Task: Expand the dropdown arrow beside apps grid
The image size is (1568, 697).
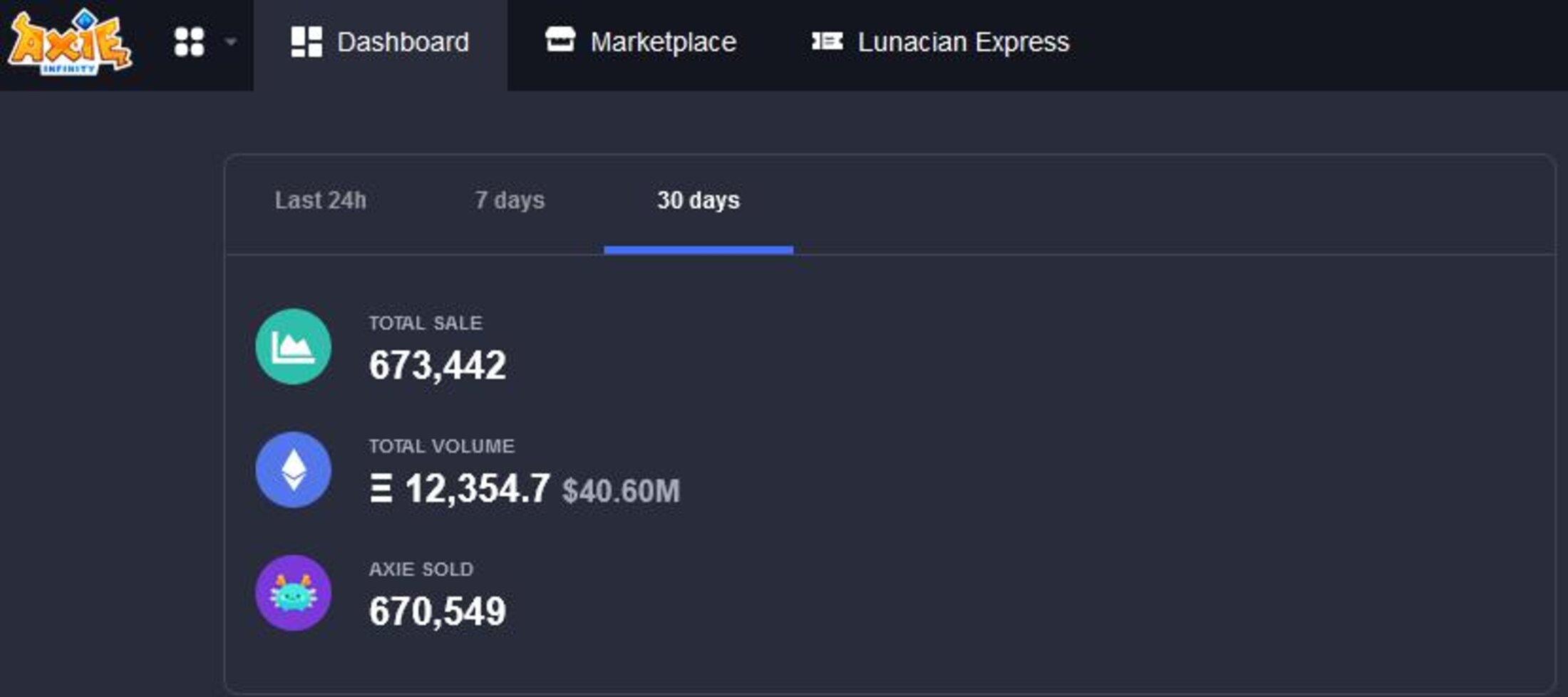Action: (230, 42)
